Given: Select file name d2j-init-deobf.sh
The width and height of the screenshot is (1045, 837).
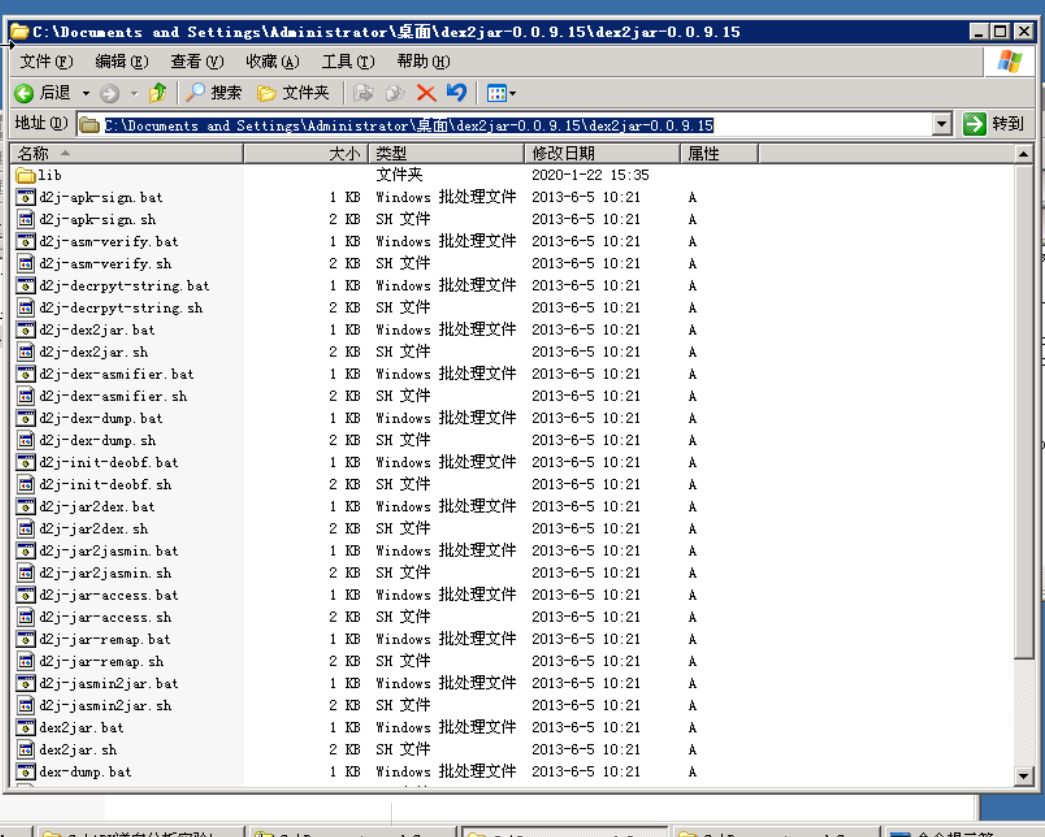Looking at the screenshot, I should tap(105, 484).
